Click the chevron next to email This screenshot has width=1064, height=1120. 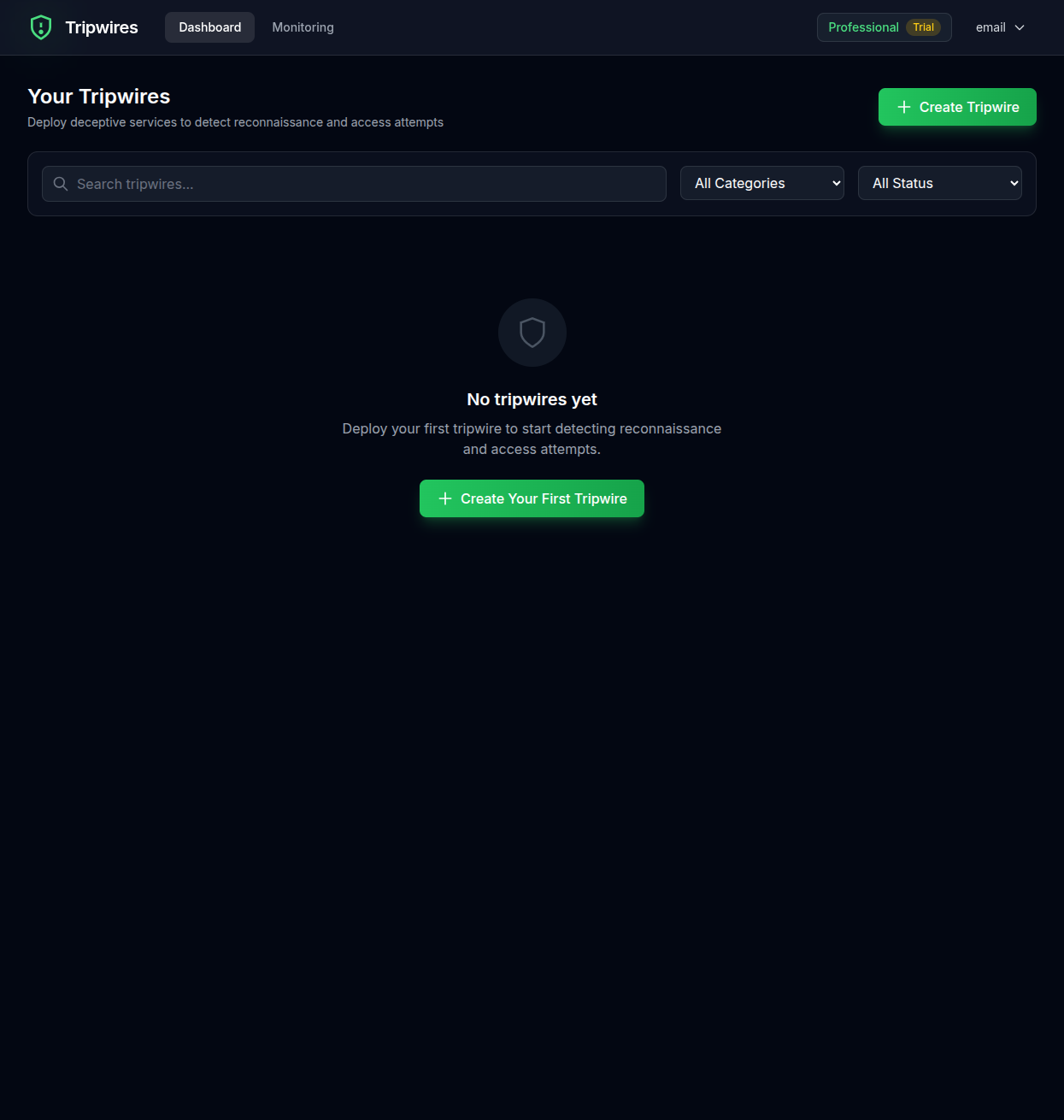click(x=1020, y=27)
